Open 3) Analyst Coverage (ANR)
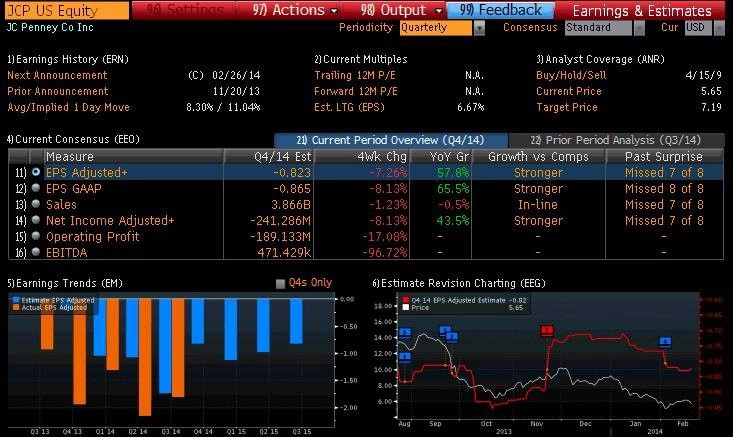Viewport: 733px width, 437px height. [x=600, y=59]
